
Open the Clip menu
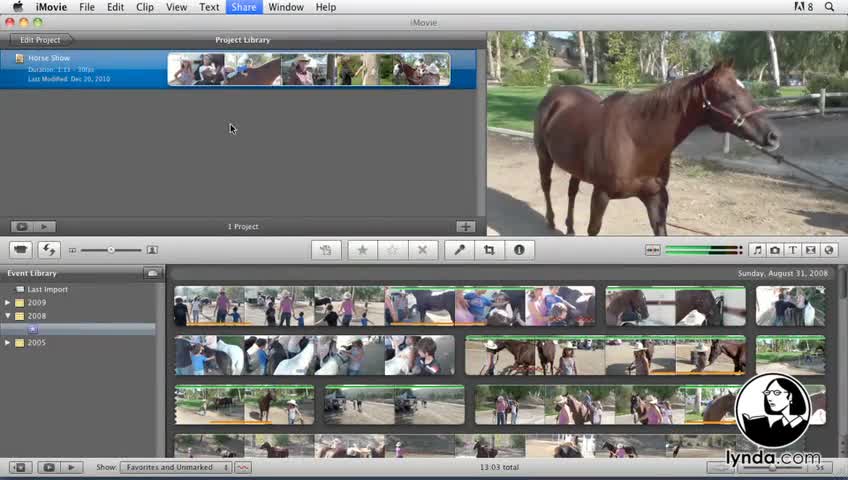(x=145, y=7)
